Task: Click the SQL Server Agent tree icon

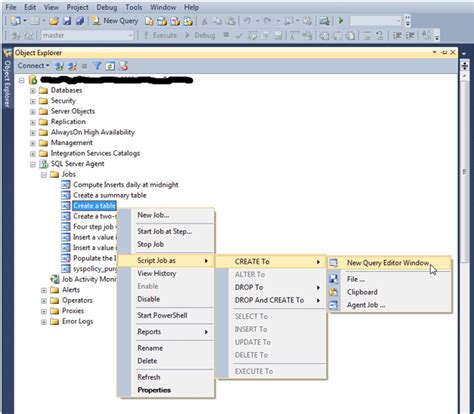Action: click(x=44, y=164)
